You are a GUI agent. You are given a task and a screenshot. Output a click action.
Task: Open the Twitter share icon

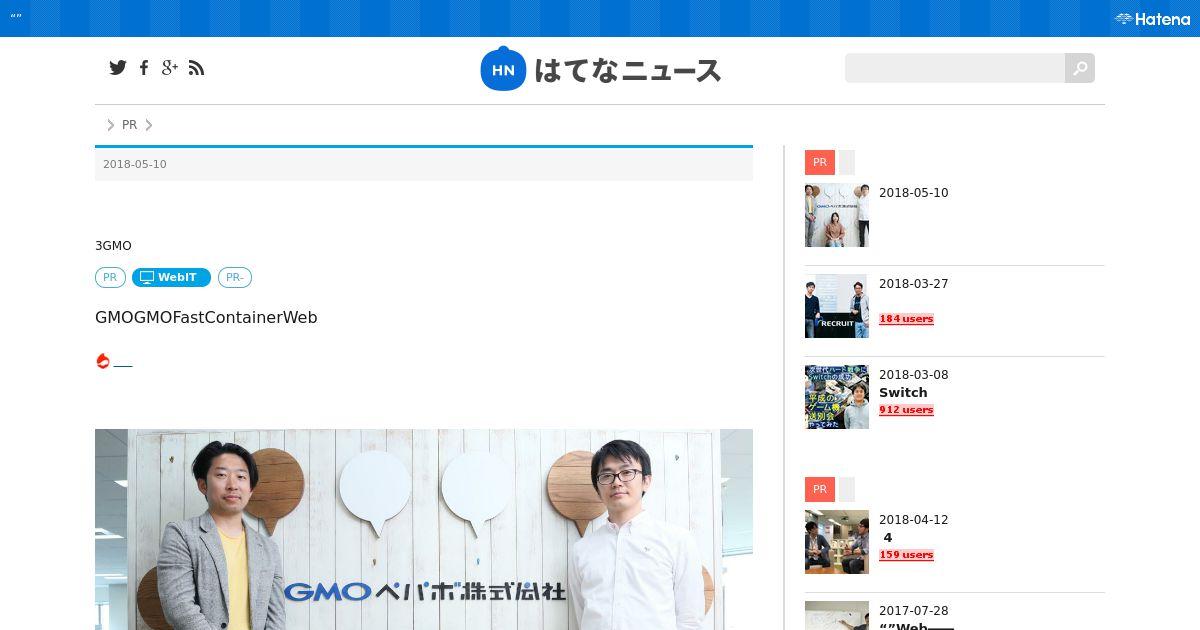point(118,68)
